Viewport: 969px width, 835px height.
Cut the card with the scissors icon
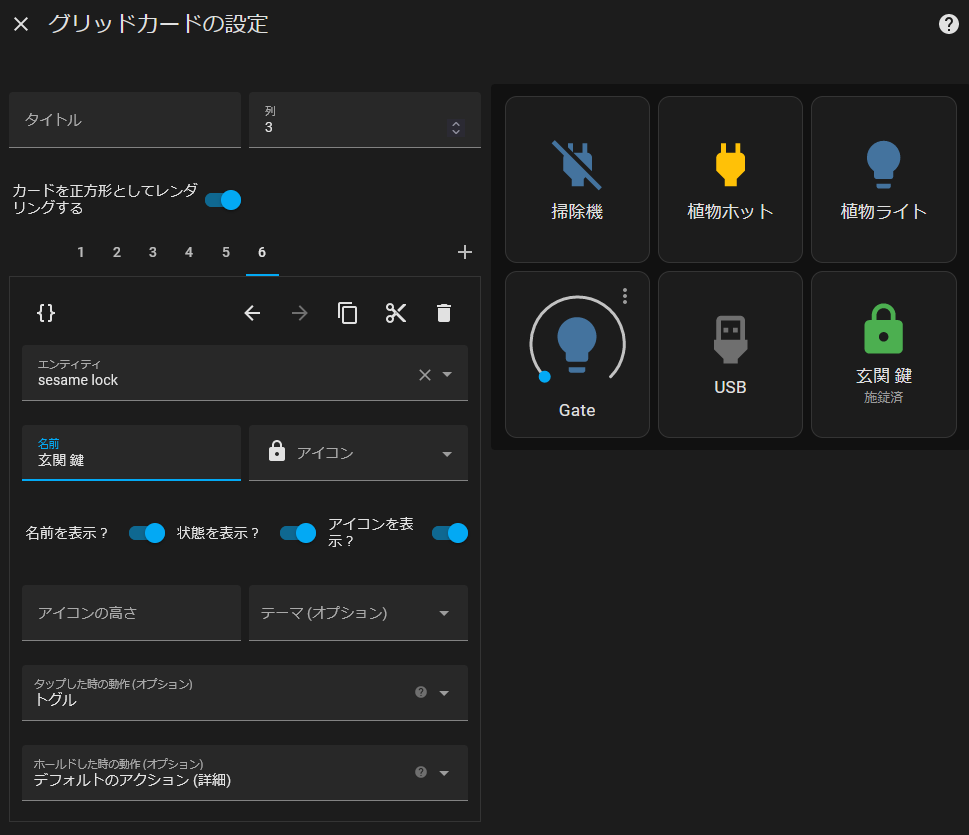(x=396, y=313)
